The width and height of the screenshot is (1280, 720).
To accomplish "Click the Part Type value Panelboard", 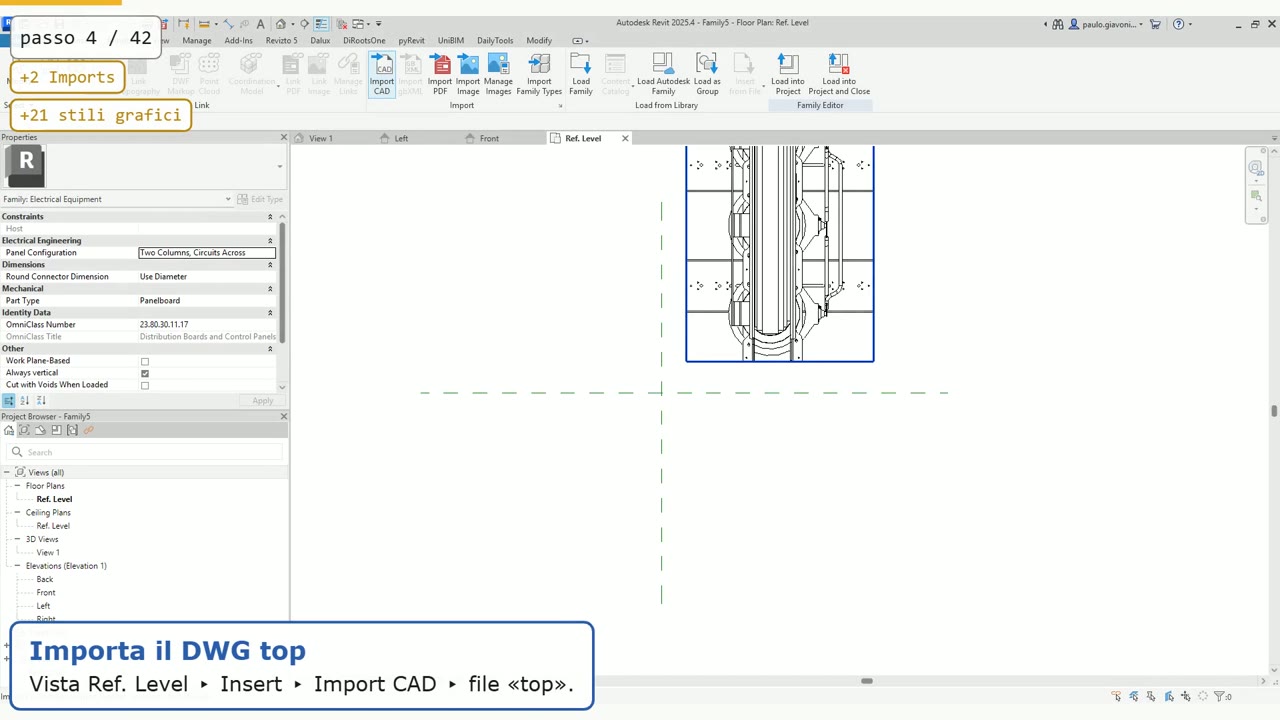I will 160,301.
